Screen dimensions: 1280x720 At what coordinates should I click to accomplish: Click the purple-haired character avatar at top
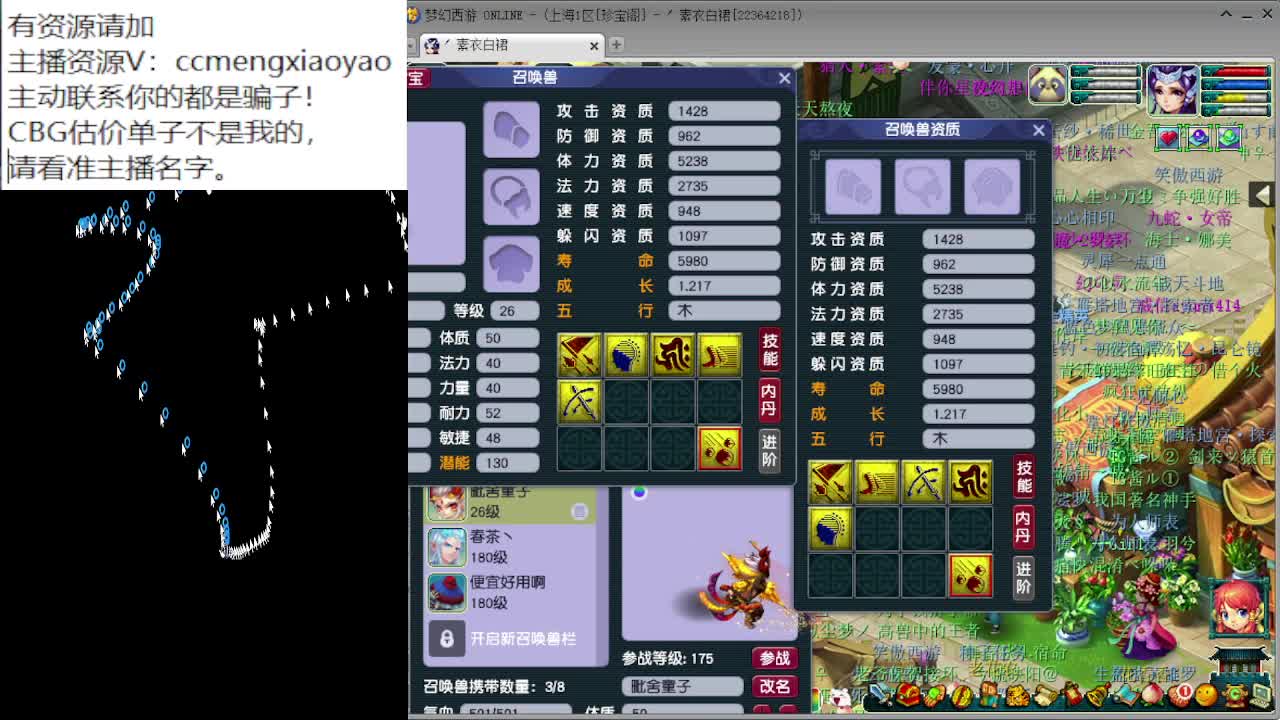pyautogui.click(x=1172, y=91)
